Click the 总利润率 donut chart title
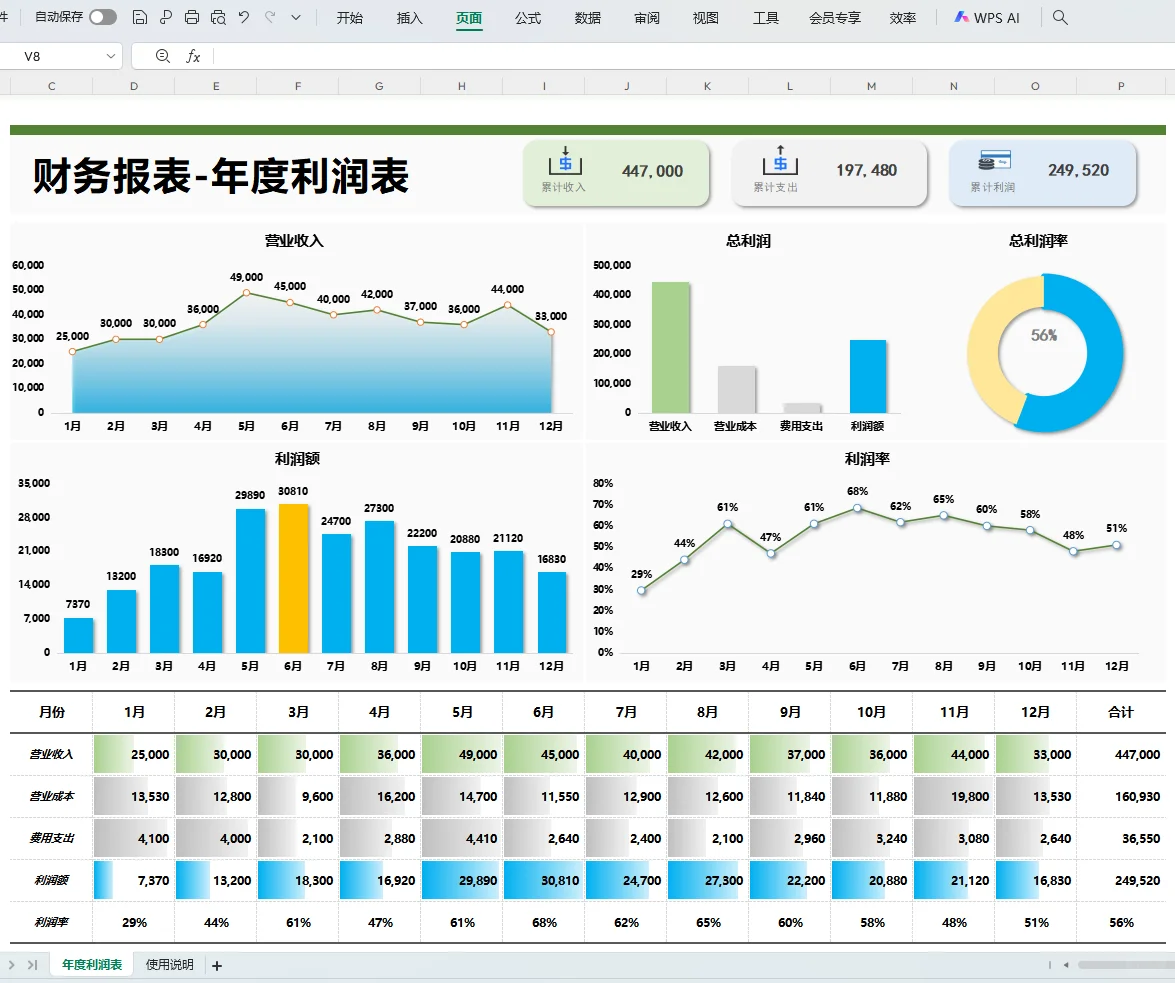1175x983 pixels. pos(1038,241)
